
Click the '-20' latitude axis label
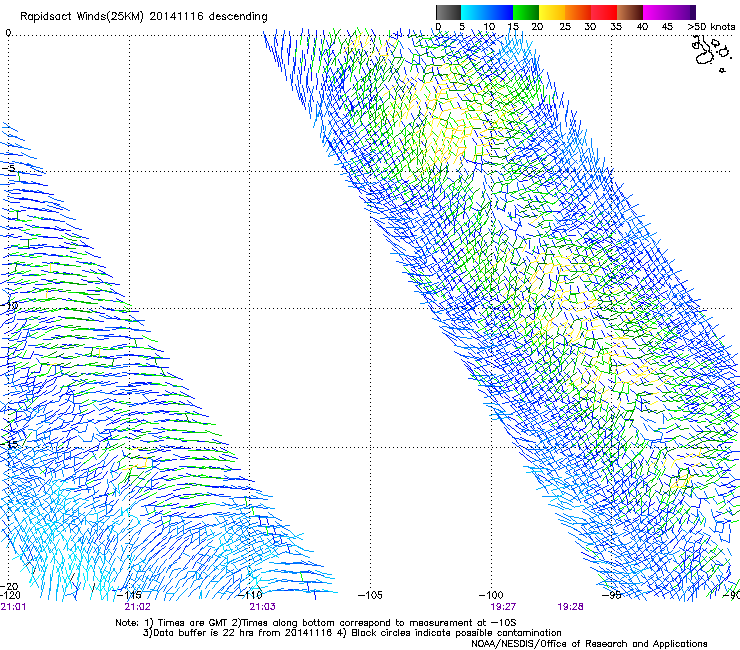[9, 586]
